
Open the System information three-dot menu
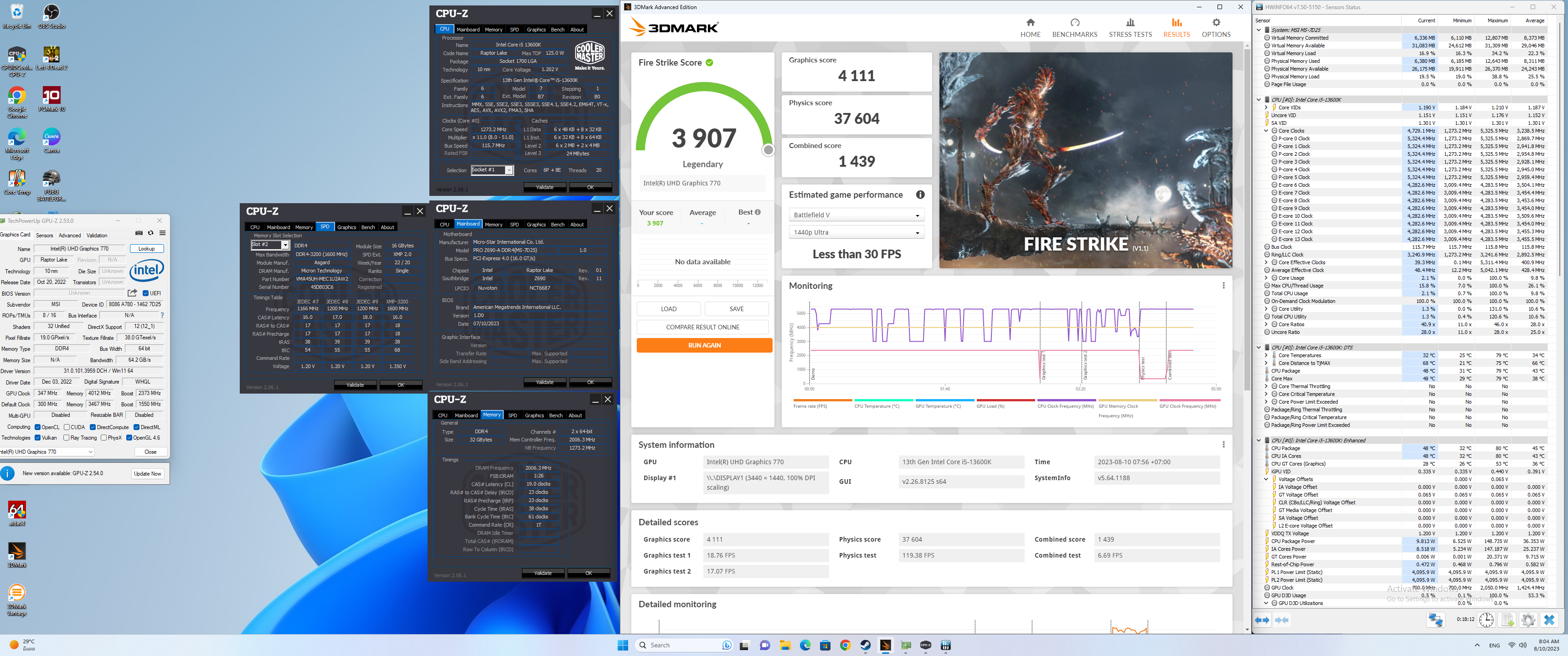tap(1223, 444)
